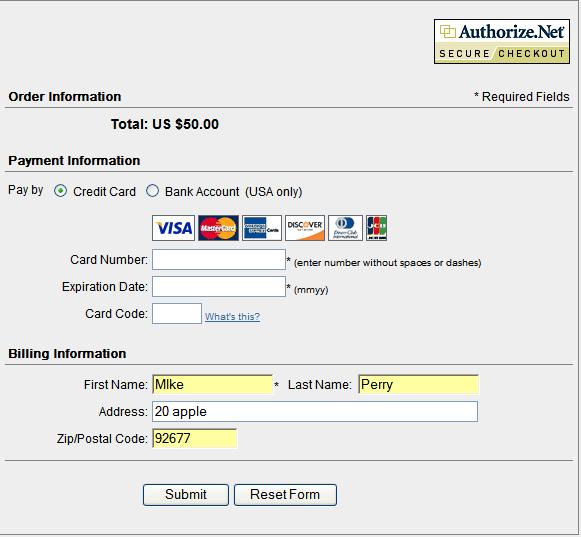Click the Zip/Postal Code field
581x537 pixels.
coord(195,438)
